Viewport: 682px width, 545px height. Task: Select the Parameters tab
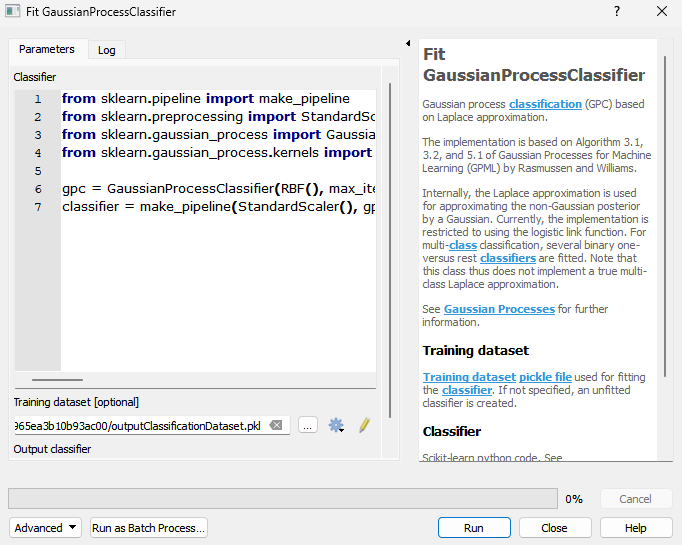(47, 49)
